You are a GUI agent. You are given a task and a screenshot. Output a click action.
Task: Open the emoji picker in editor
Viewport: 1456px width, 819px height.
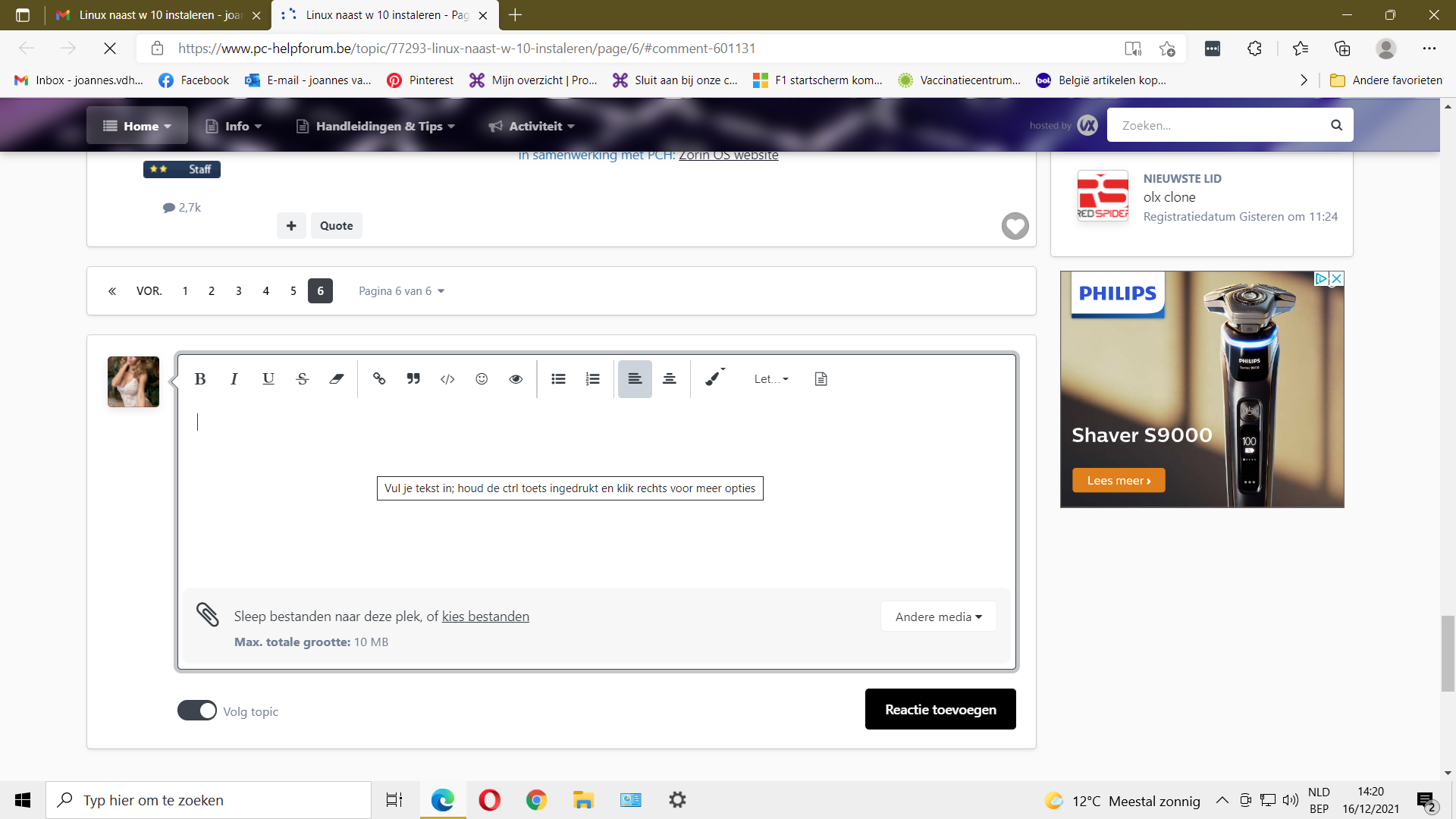pos(482,379)
